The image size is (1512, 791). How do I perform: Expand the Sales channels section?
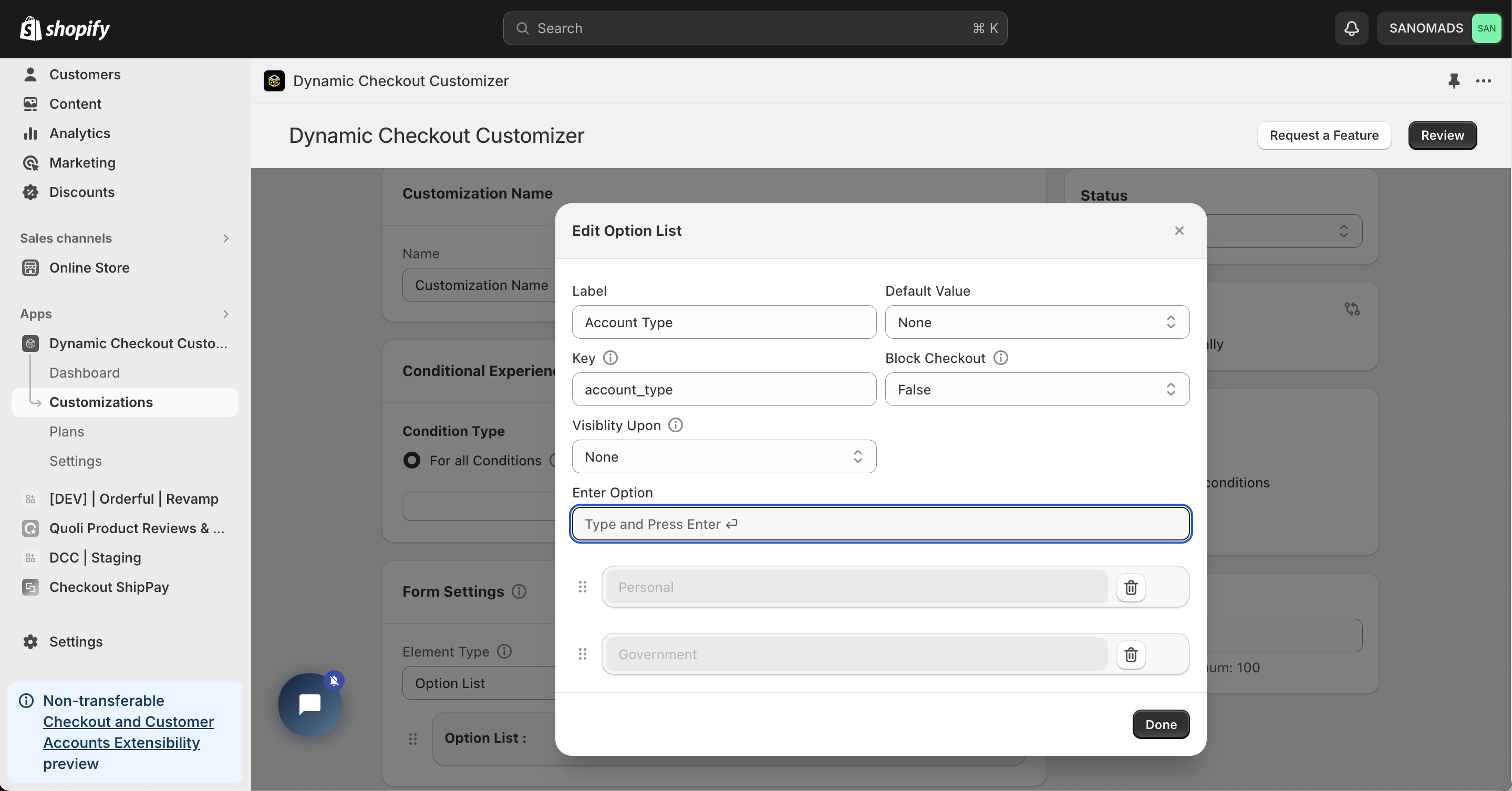pyautogui.click(x=225, y=238)
